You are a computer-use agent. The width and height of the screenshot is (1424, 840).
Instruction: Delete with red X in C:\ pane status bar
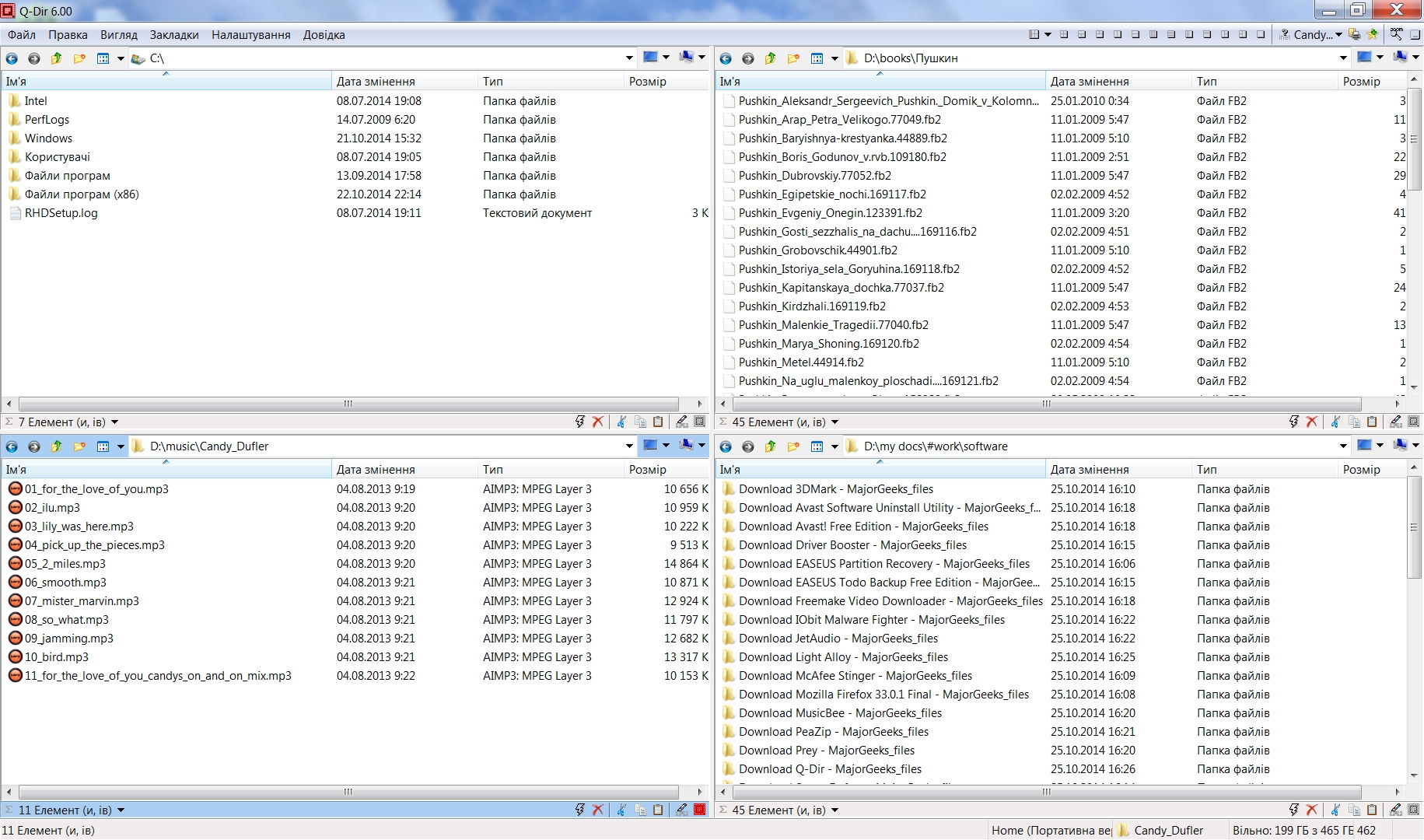(x=597, y=422)
